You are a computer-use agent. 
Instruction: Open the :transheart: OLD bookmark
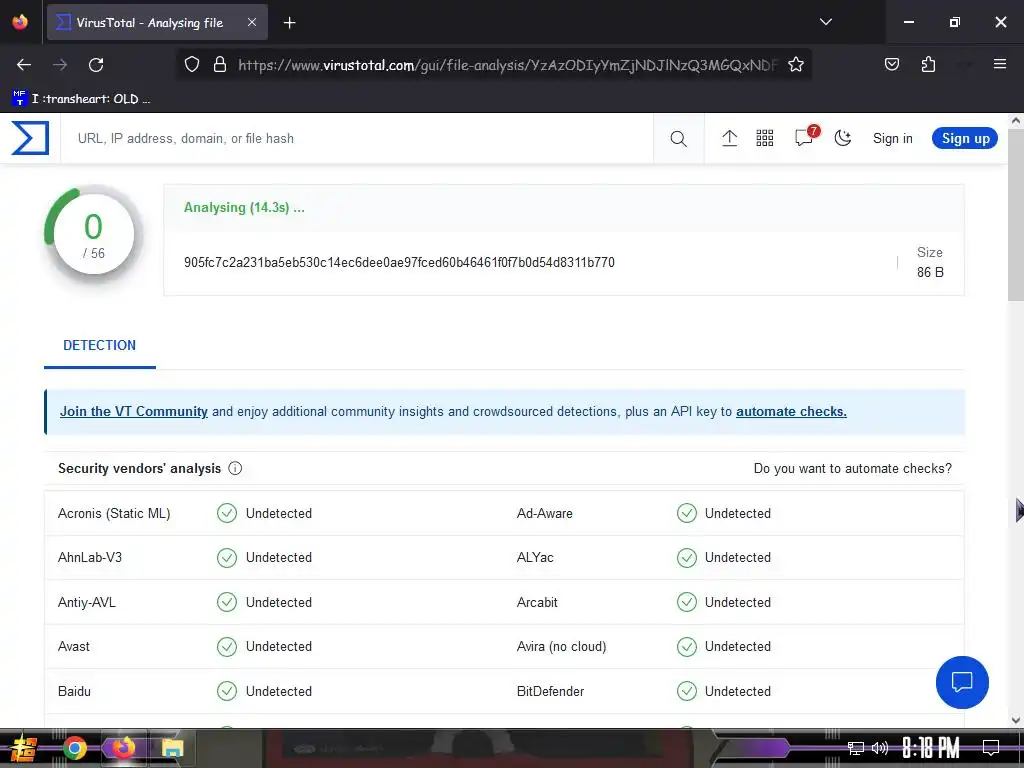click(x=82, y=99)
